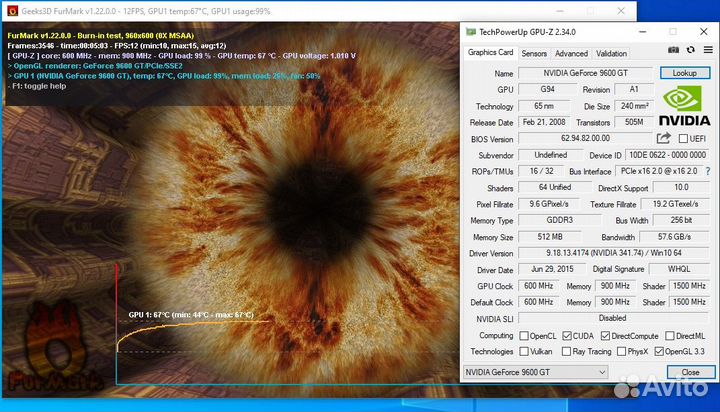Toggle the Ray Tracing checkbox
720x412 pixels.
567,351
